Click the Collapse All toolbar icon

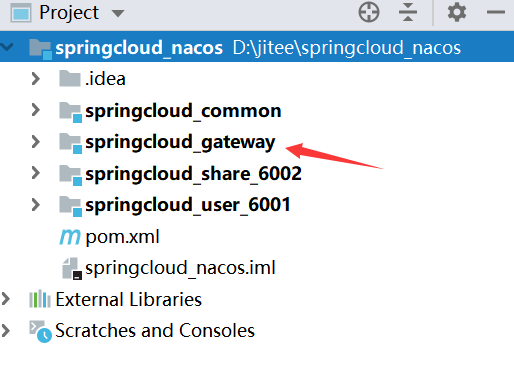(x=408, y=12)
